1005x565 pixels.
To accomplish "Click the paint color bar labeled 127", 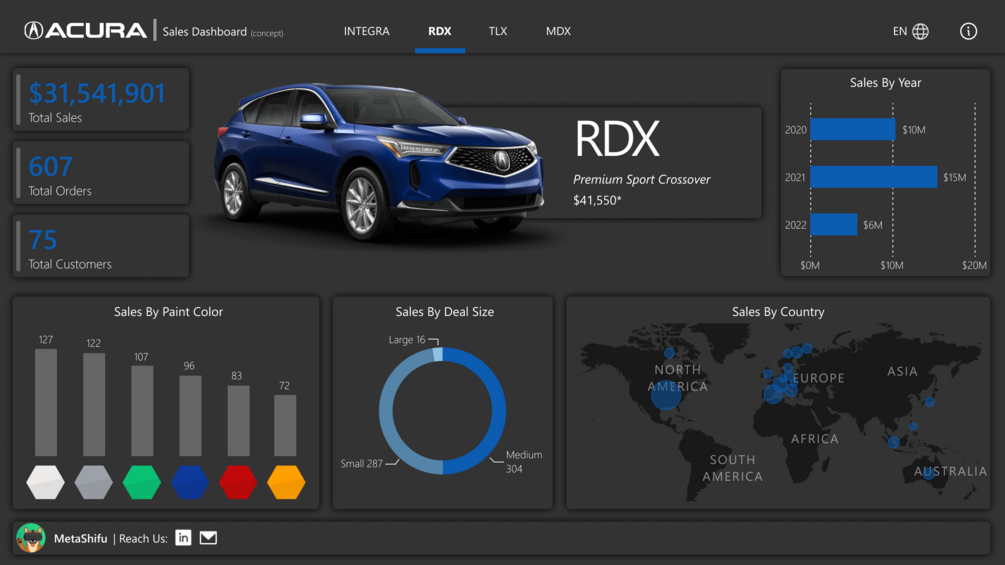I will (46, 402).
